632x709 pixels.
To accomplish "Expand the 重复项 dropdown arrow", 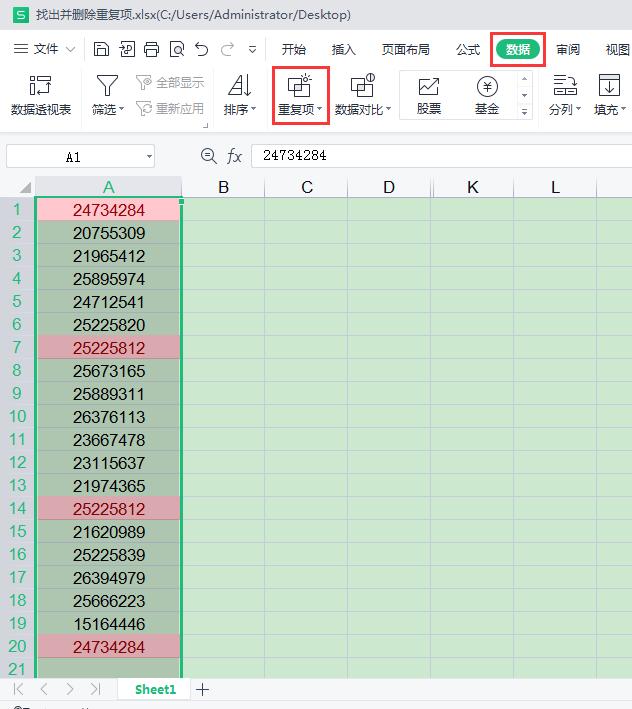I will pyautogui.click(x=320, y=109).
